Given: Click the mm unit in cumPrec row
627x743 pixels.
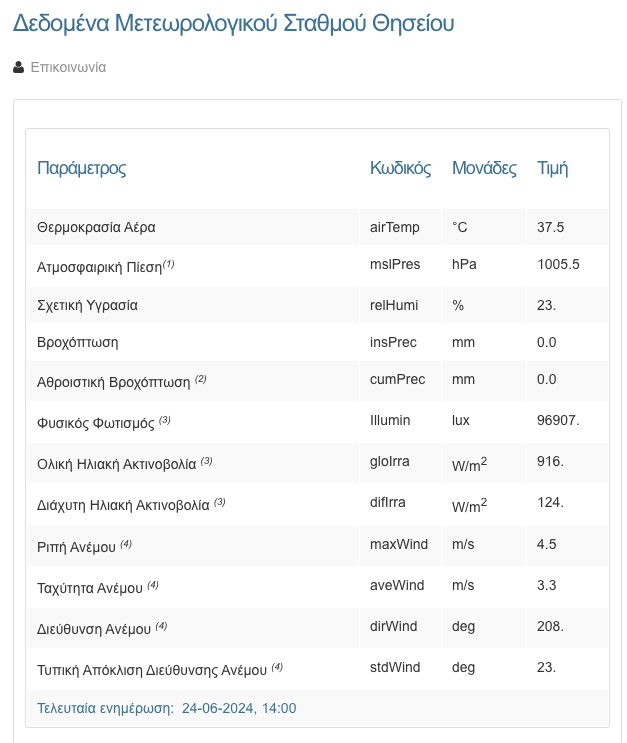Looking at the screenshot, I should coord(463,379).
